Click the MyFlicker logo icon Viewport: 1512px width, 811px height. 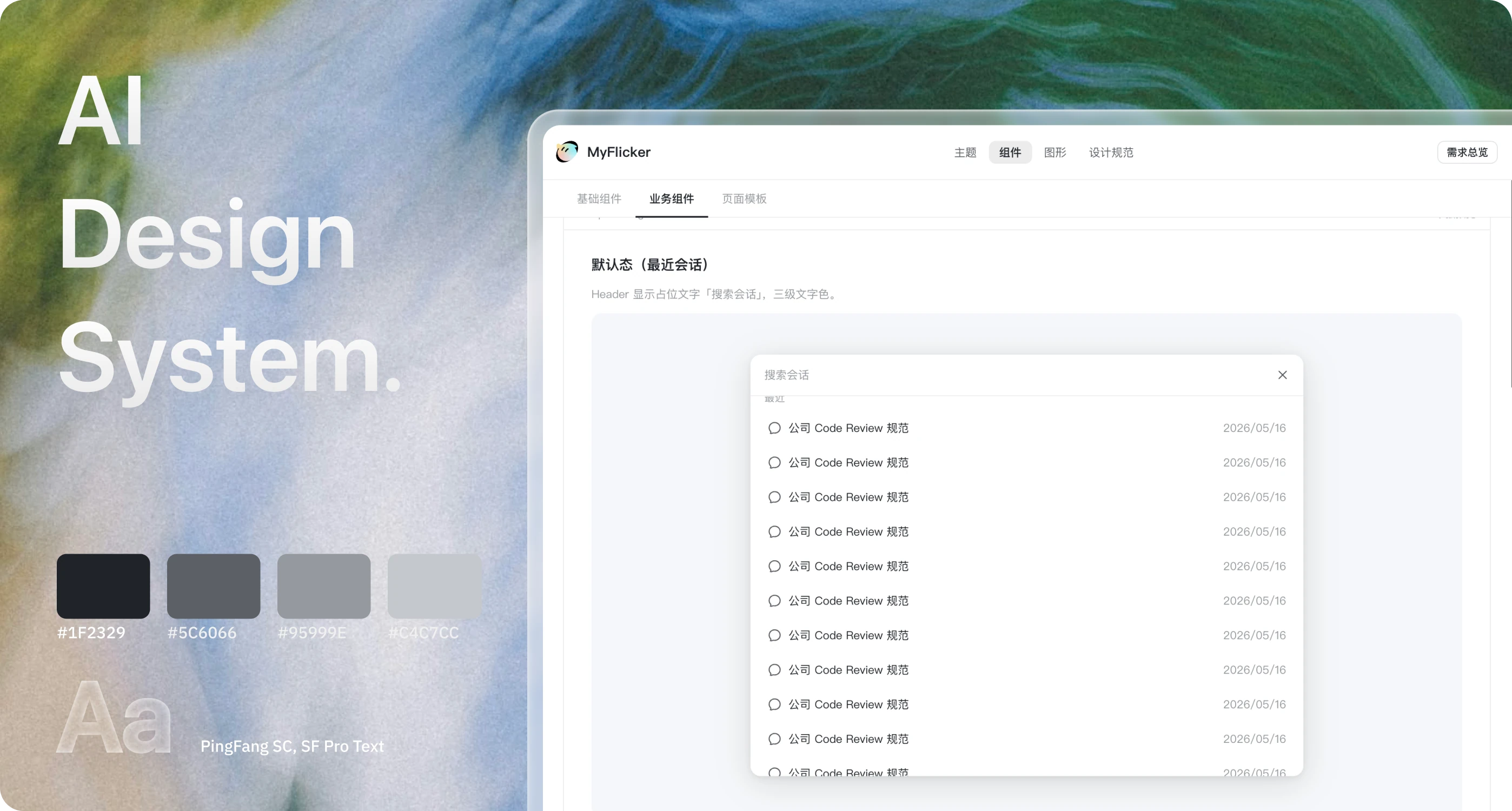(566, 152)
